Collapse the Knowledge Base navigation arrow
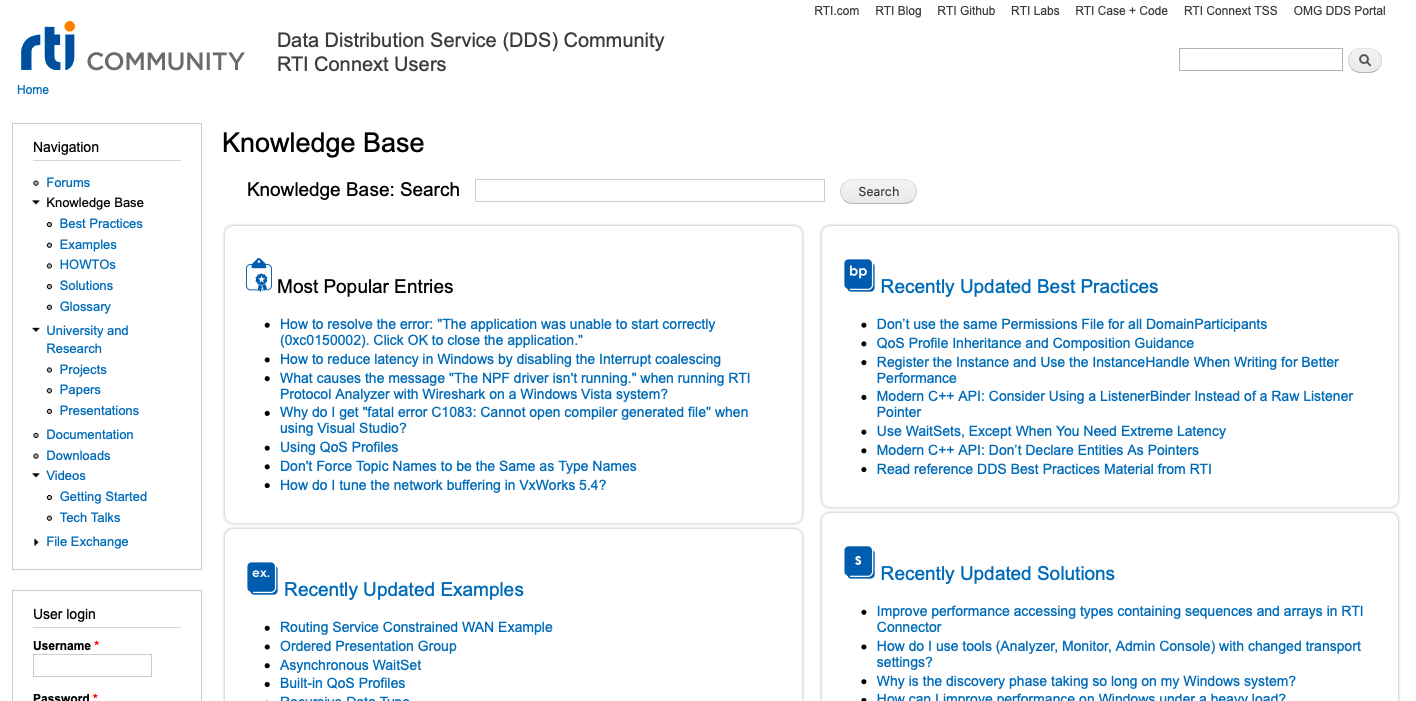Viewport: 1416px width, 701px height. pyautogui.click(x=37, y=203)
